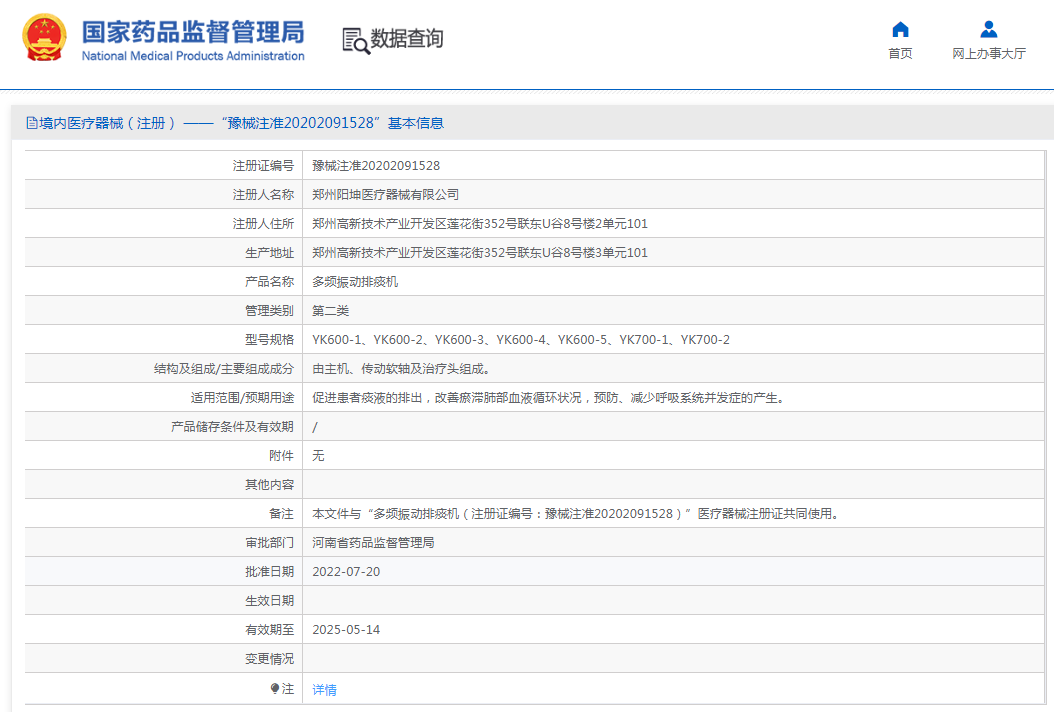Click the 生效日期 label
1054x712 pixels.
click(270, 600)
